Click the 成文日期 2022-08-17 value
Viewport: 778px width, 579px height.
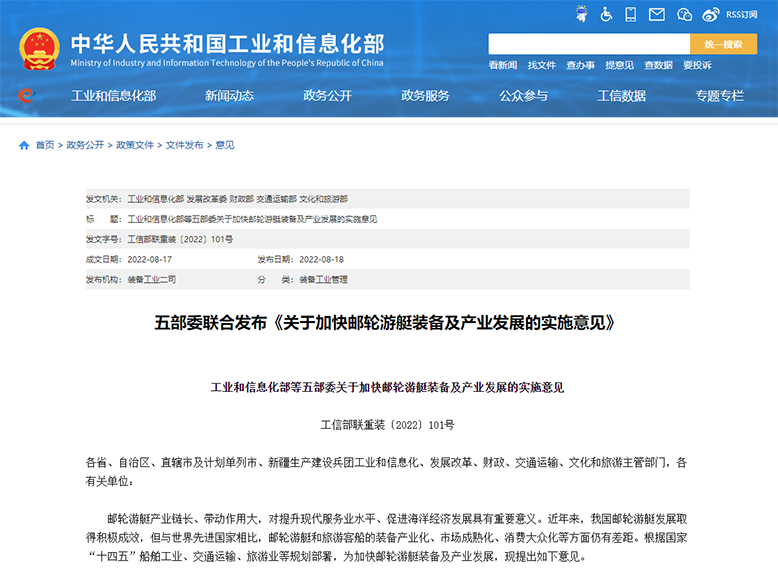(x=150, y=259)
